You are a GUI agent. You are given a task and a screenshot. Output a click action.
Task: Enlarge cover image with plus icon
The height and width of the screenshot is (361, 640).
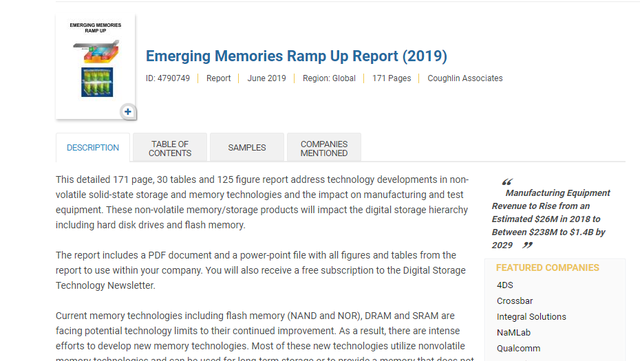[128, 111]
